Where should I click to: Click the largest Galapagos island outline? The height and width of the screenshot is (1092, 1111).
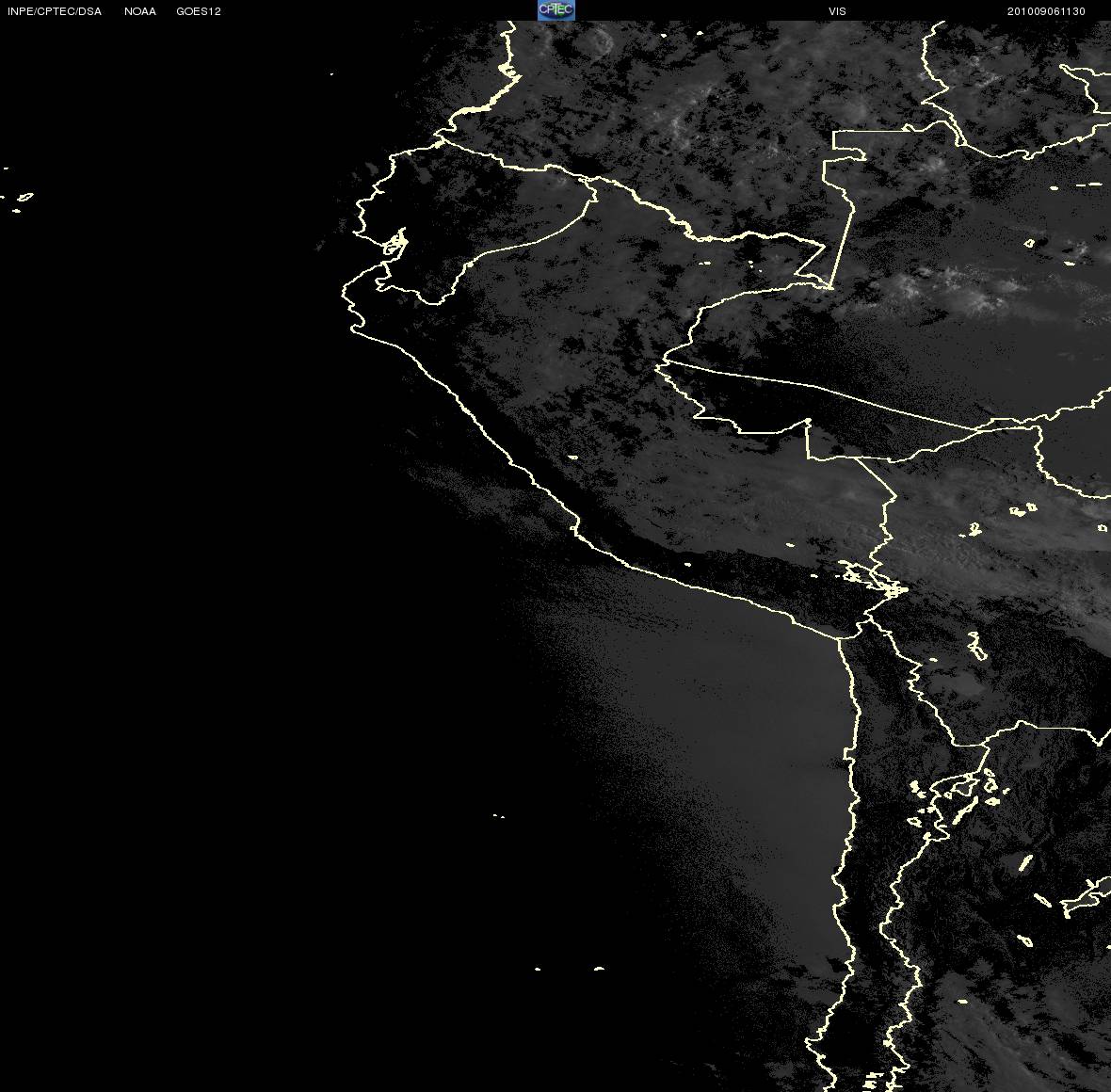click(x=24, y=197)
